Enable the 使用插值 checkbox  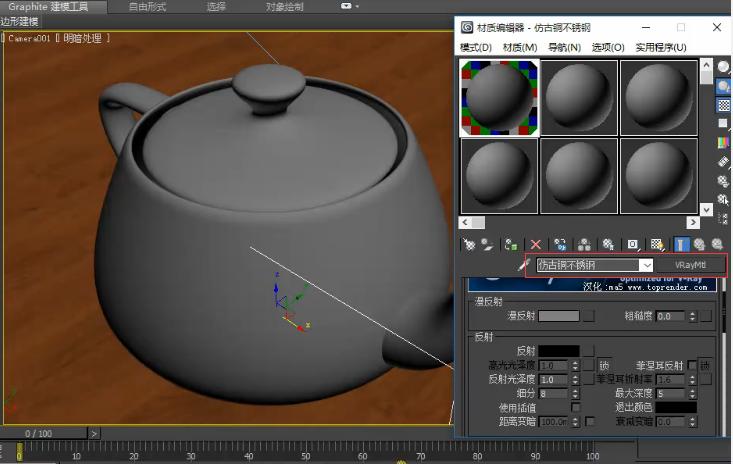click(575, 407)
